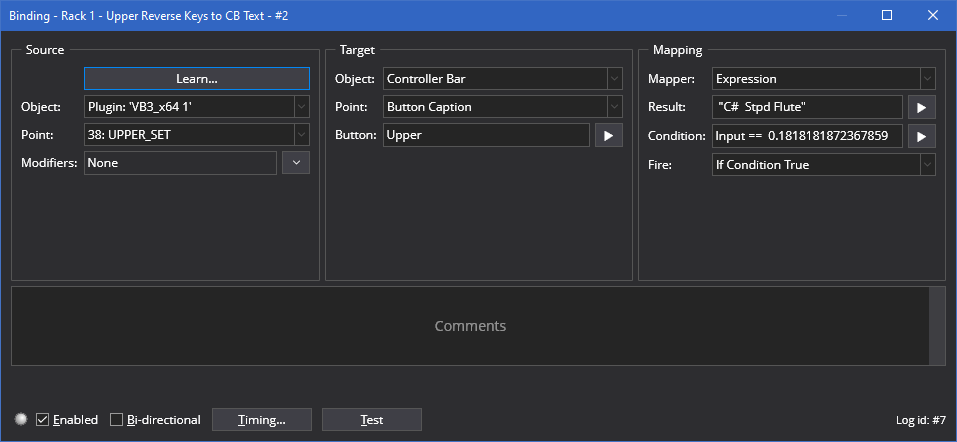Click the play arrow beside Result expression
The height and width of the screenshot is (442, 957).
click(921, 107)
